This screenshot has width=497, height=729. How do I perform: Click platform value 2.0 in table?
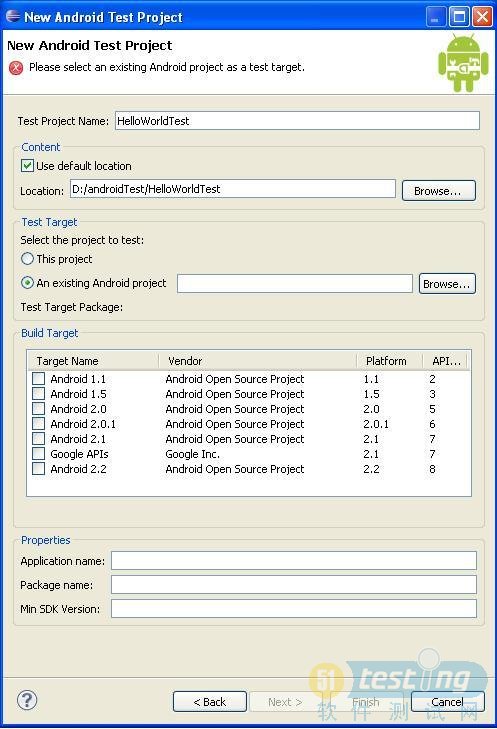(x=371, y=409)
